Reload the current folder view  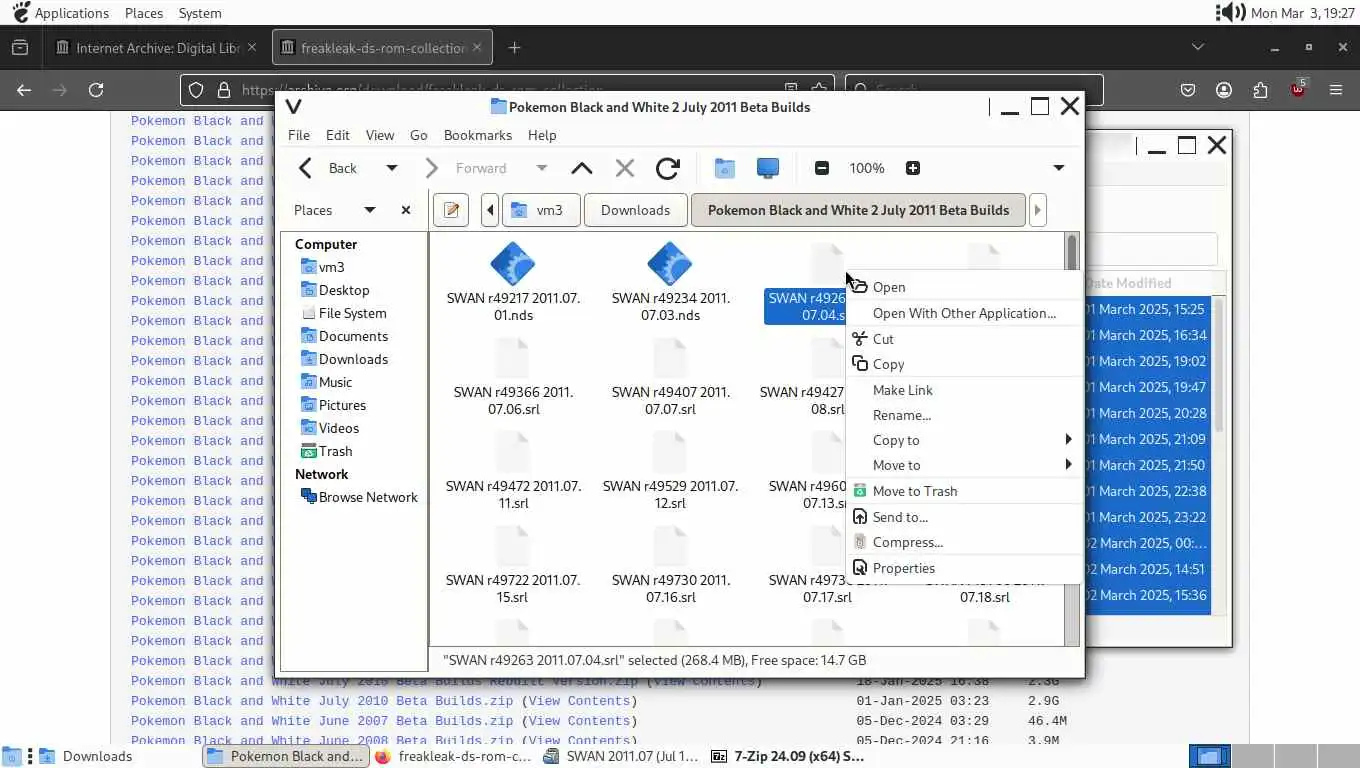pyautogui.click(x=668, y=168)
